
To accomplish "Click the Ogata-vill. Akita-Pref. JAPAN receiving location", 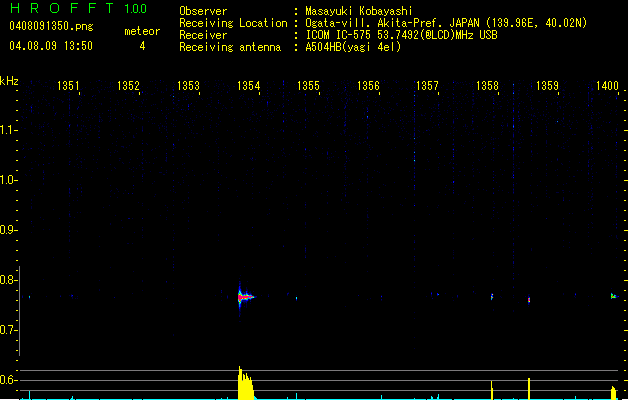I will (x=446, y=23).
